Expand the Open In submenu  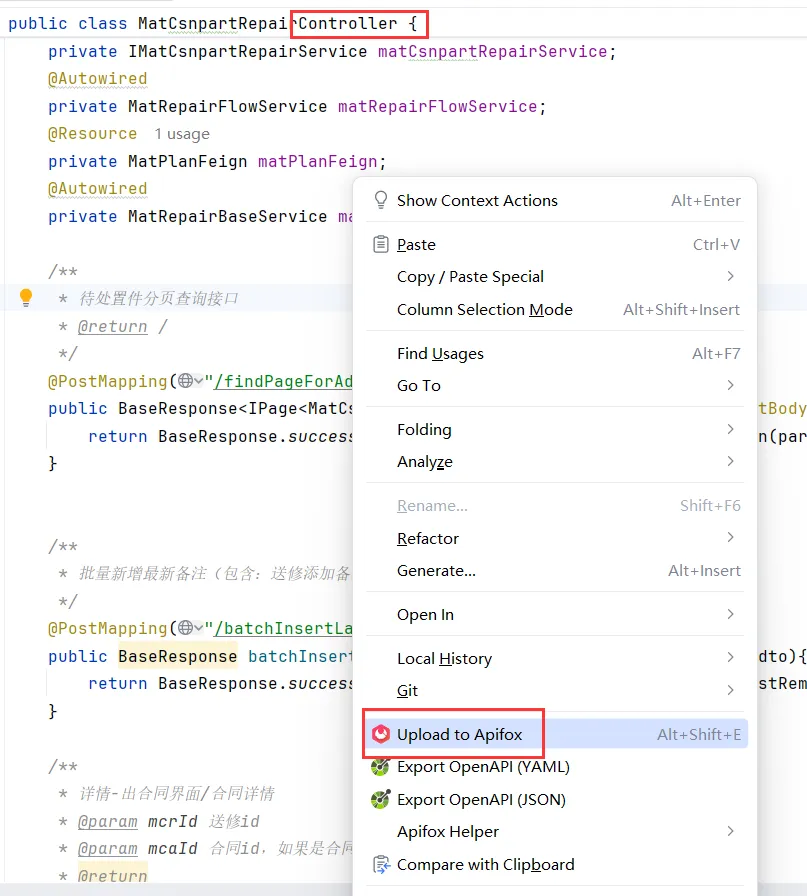click(556, 615)
